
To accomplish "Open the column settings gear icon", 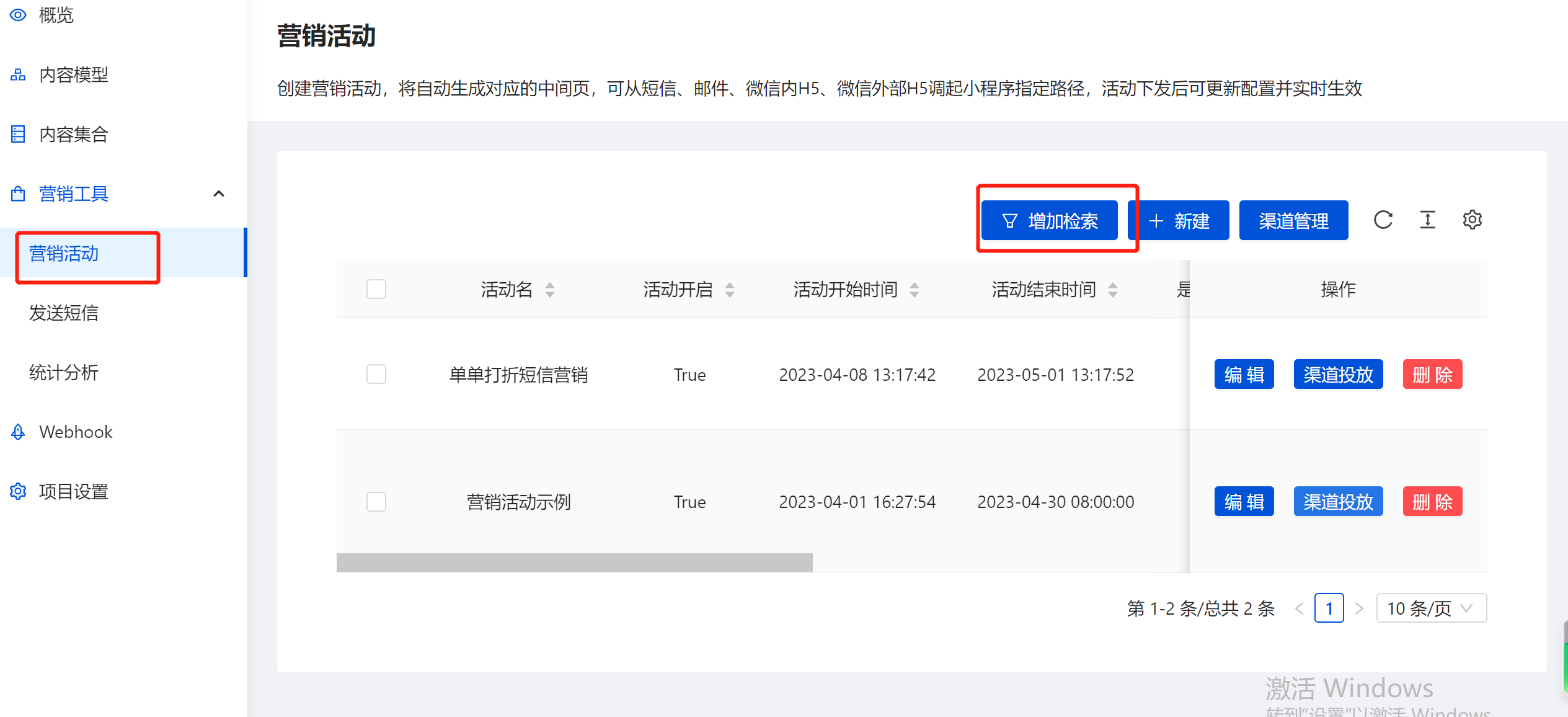I will pos(1472,220).
